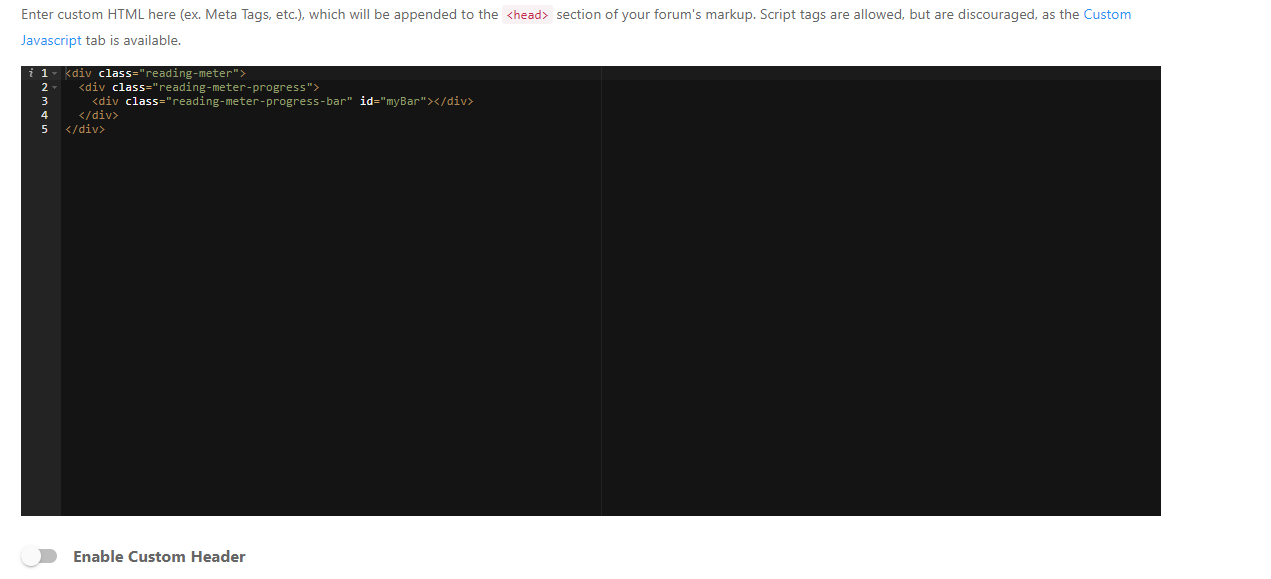The image size is (1271, 579).
Task: Select line number 3 in the gutter
Action: [44, 101]
